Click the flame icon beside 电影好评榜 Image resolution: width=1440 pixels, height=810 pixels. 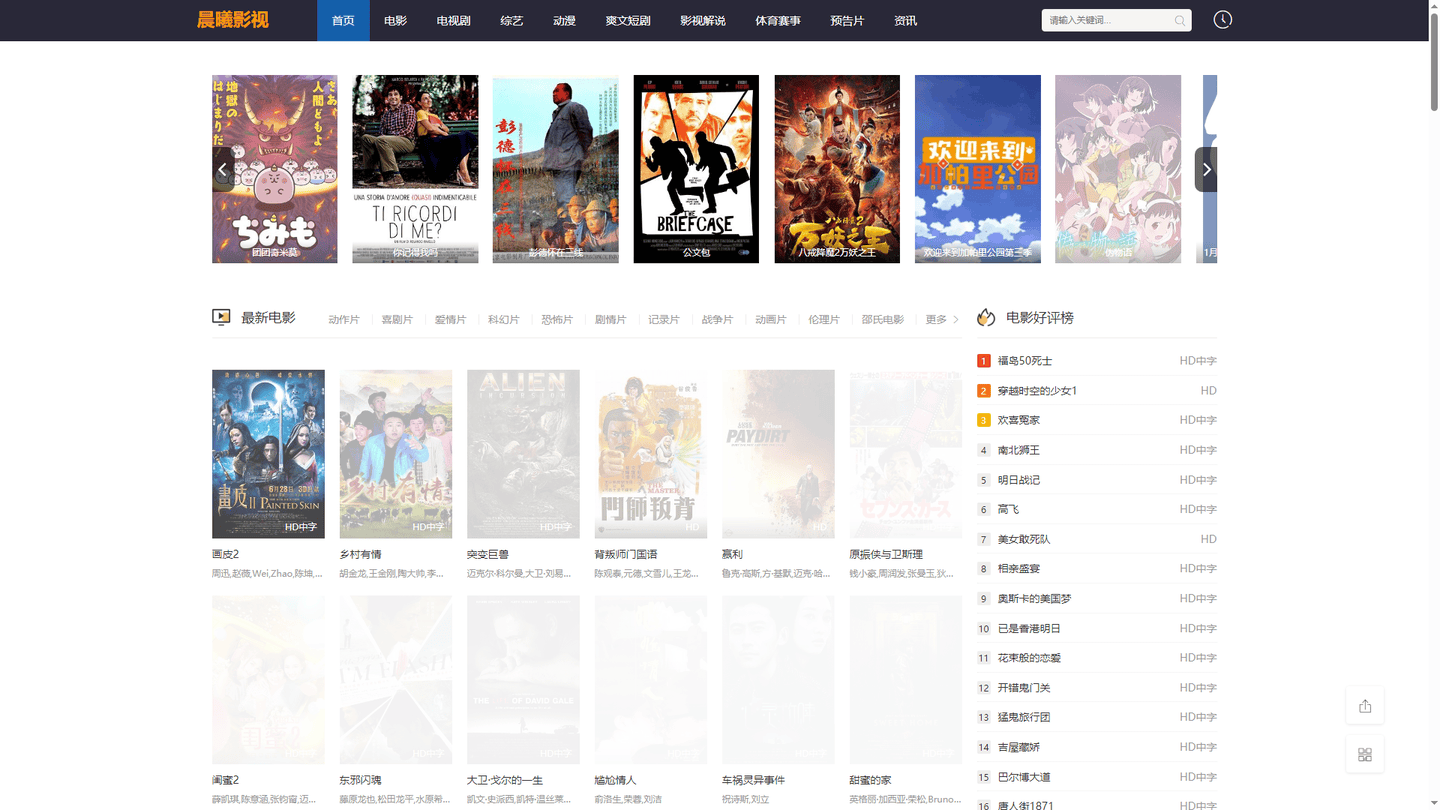click(x=986, y=318)
